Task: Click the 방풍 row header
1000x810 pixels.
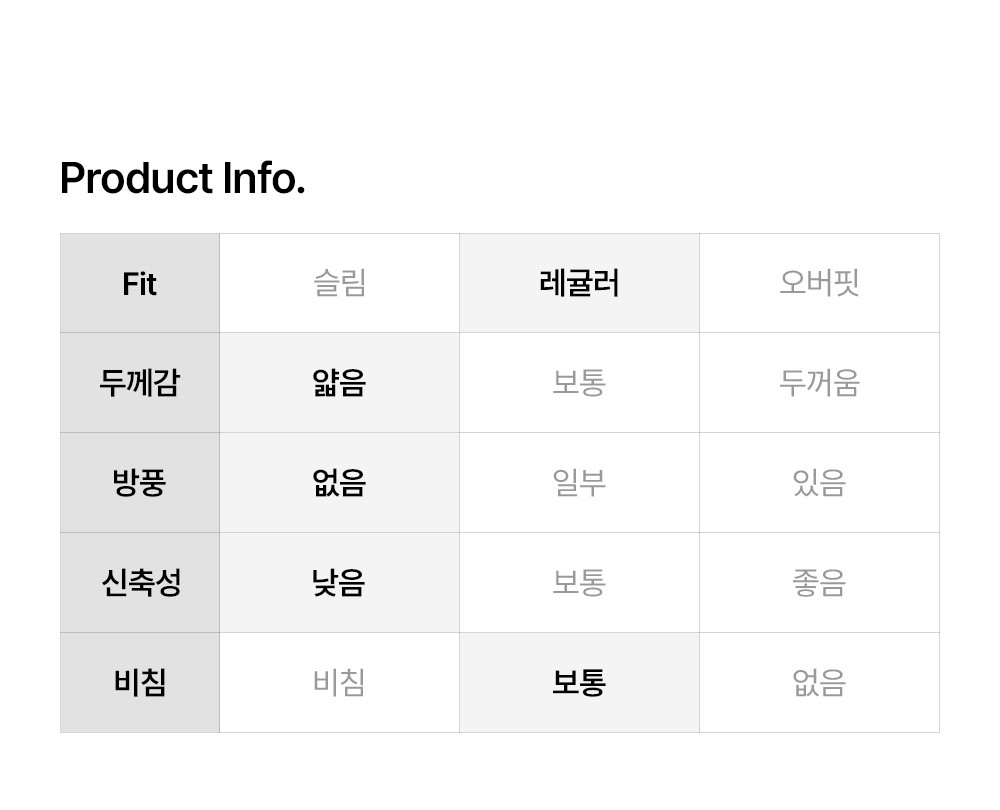Action: tap(140, 483)
